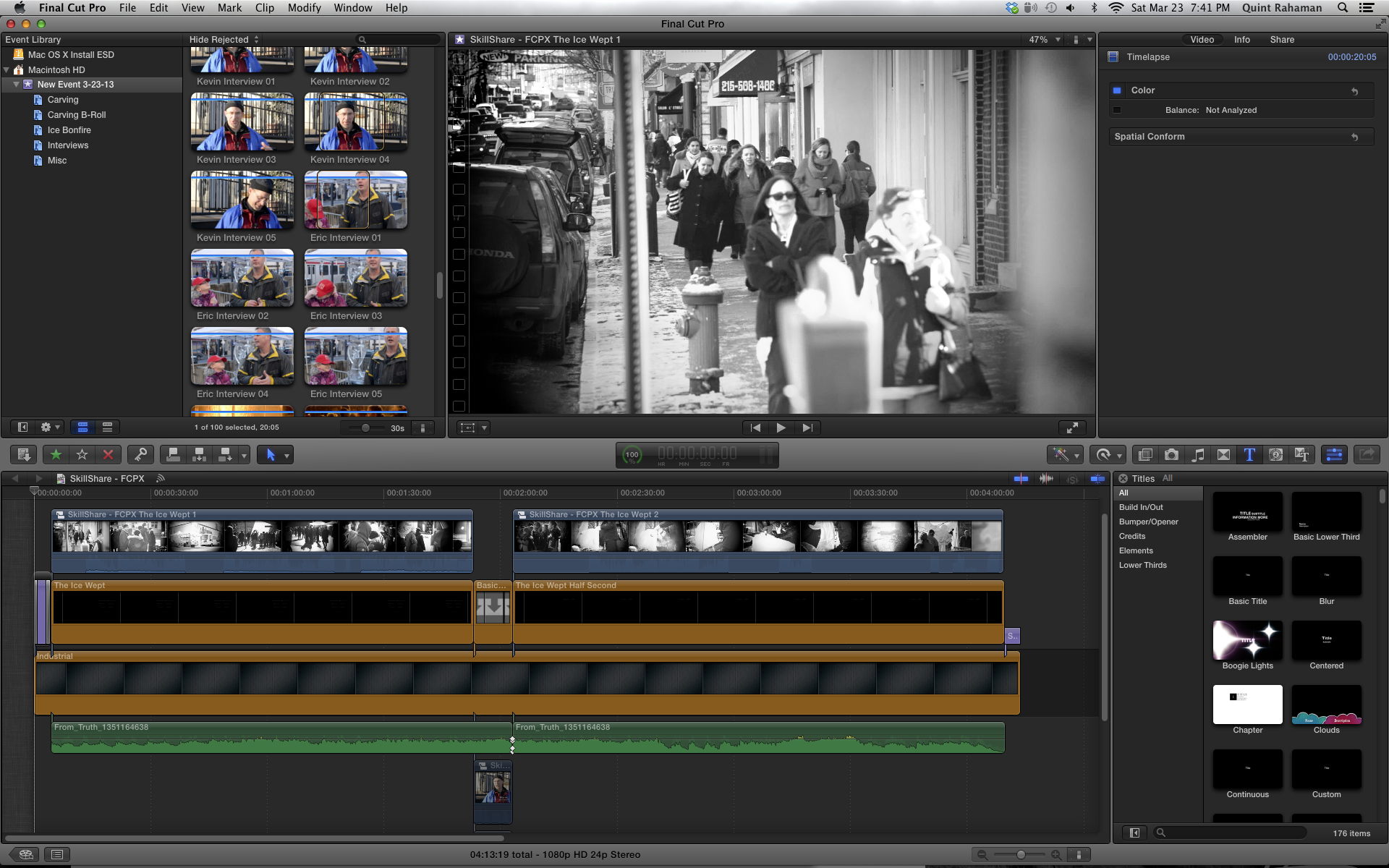This screenshot has width=1389, height=868.
Task: Click the Titles browser search field
Action: click(x=1230, y=833)
